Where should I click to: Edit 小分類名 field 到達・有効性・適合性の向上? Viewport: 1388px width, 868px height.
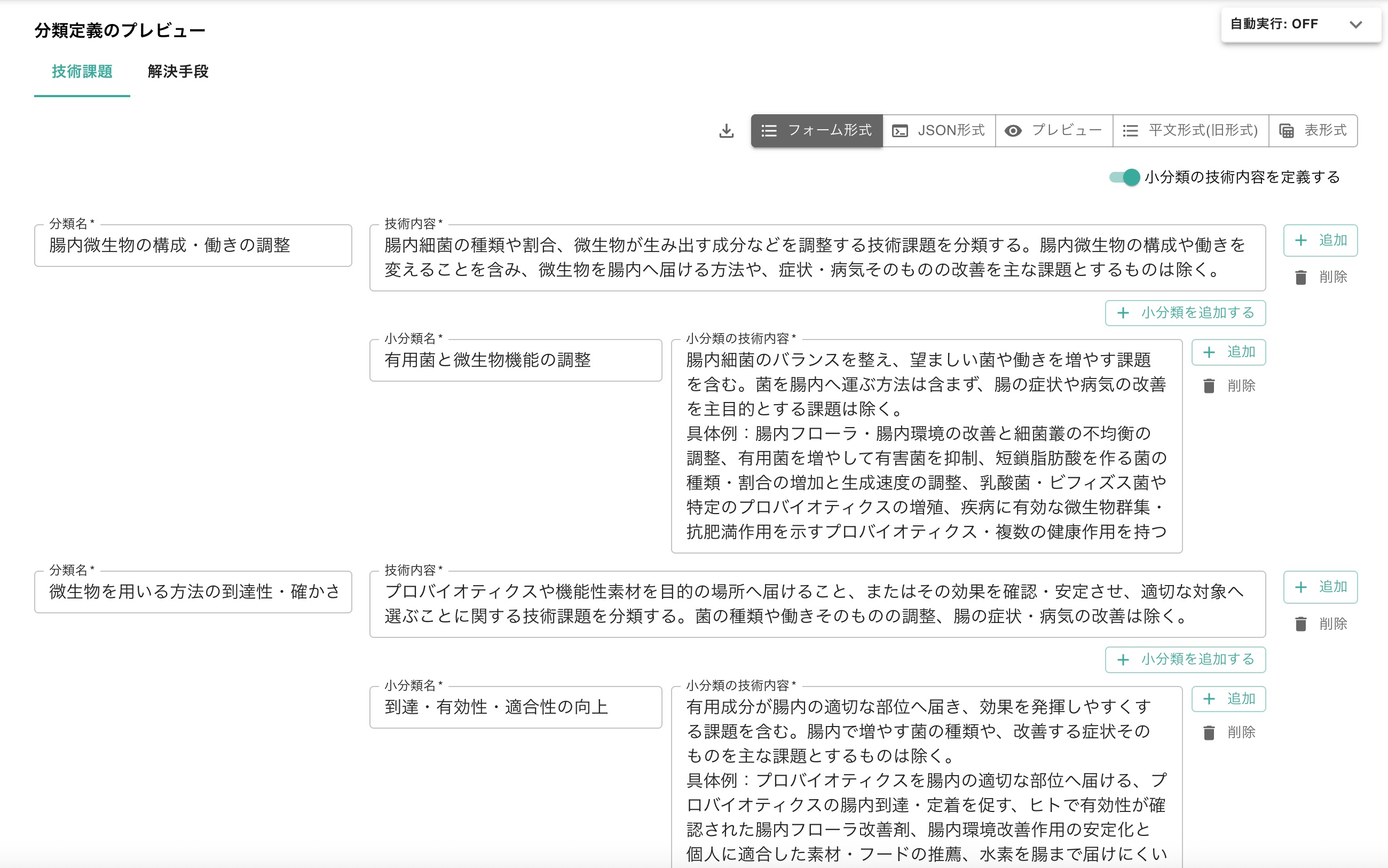[516, 707]
